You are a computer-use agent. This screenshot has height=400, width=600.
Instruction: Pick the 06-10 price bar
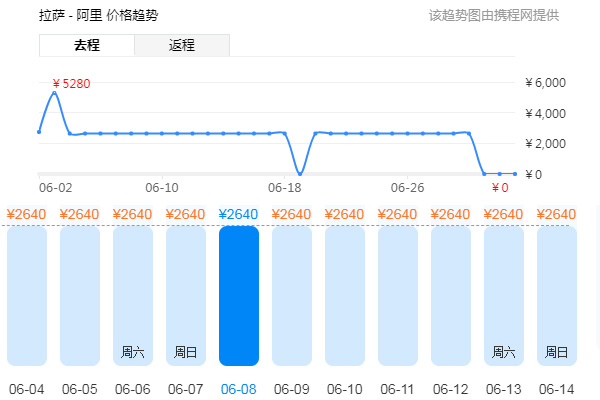click(x=344, y=295)
